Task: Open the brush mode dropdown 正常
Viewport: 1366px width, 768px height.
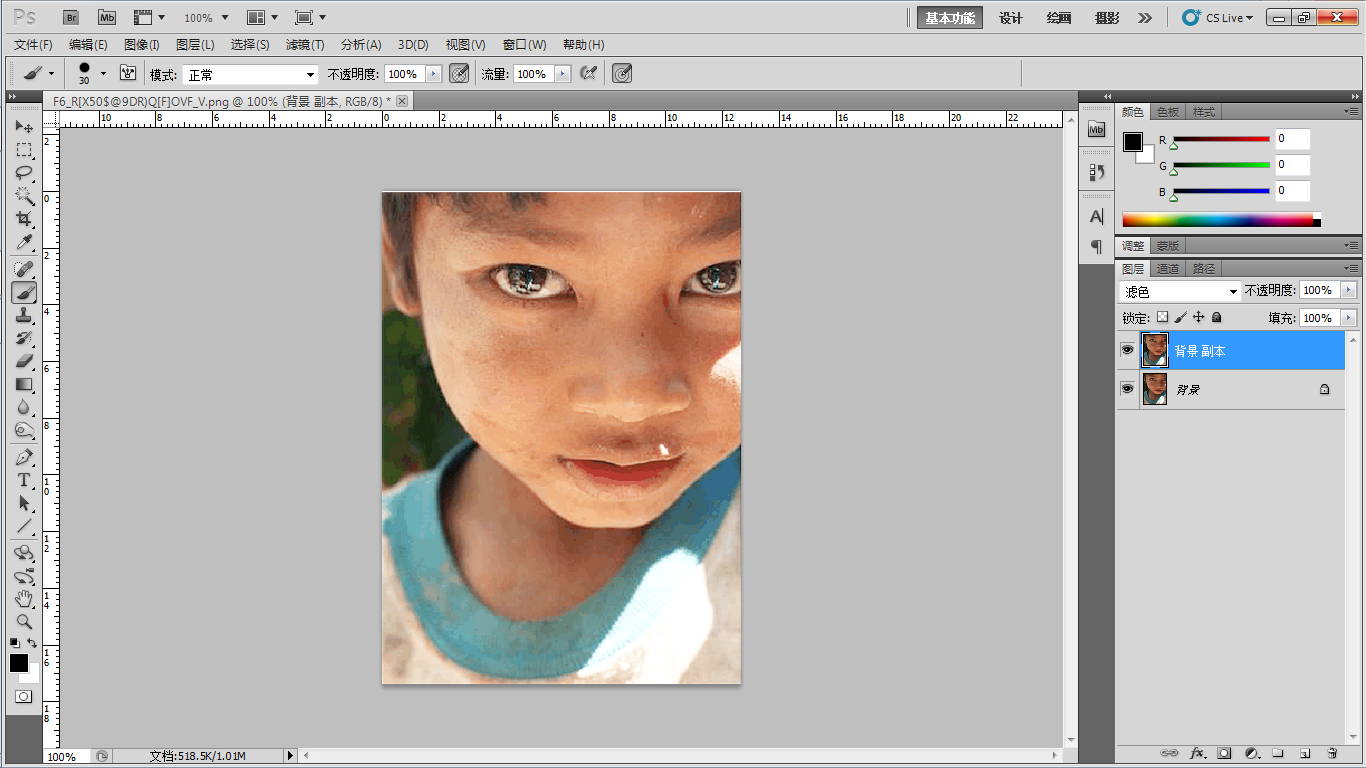Action: [250, 75]
